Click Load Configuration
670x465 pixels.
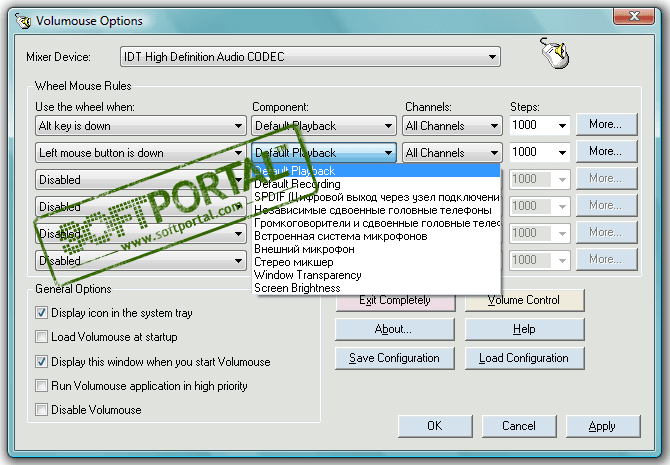pyautogui.click(x=524, y=358)
